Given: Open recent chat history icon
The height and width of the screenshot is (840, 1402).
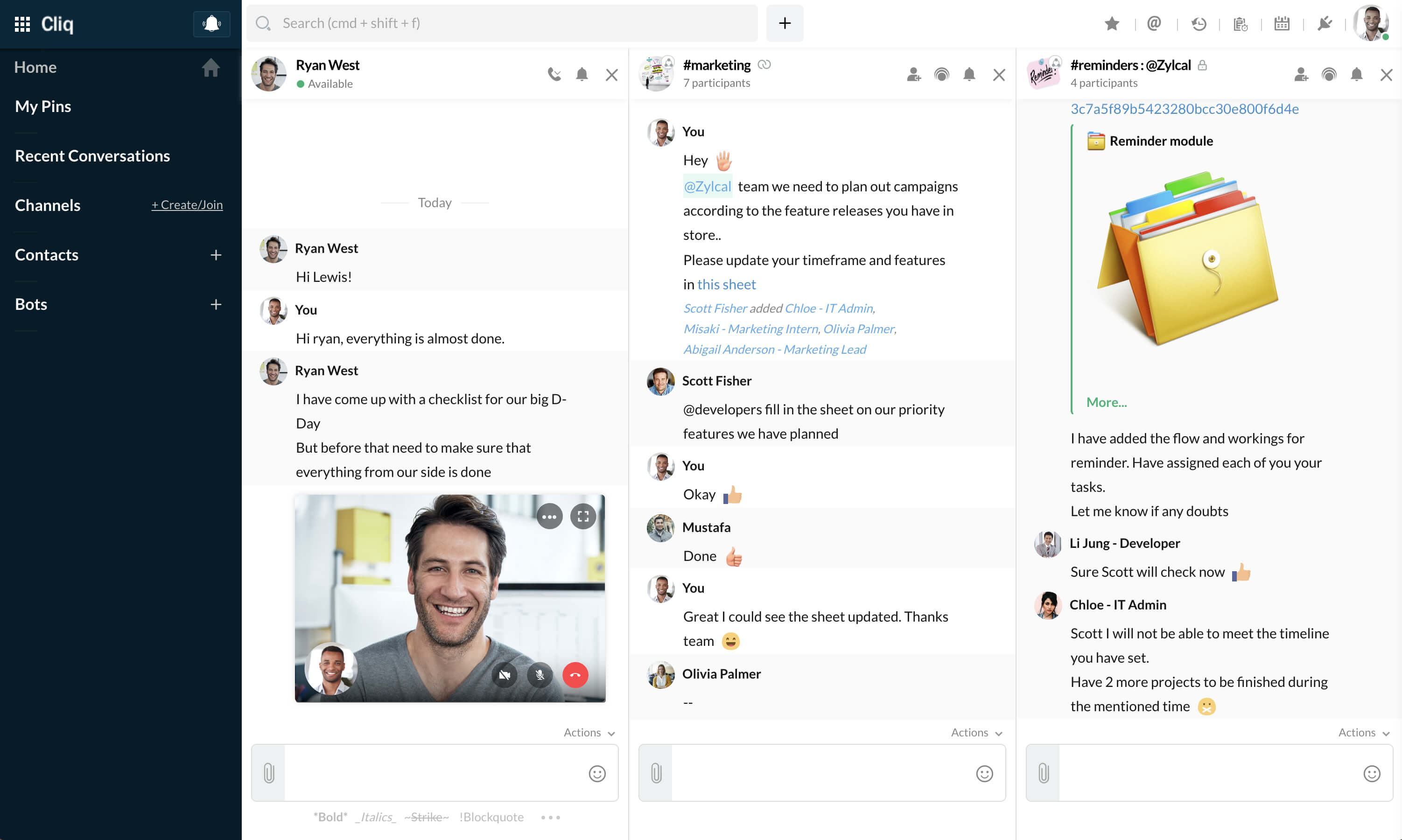Looking at the screenshot, I should 1198,23.
